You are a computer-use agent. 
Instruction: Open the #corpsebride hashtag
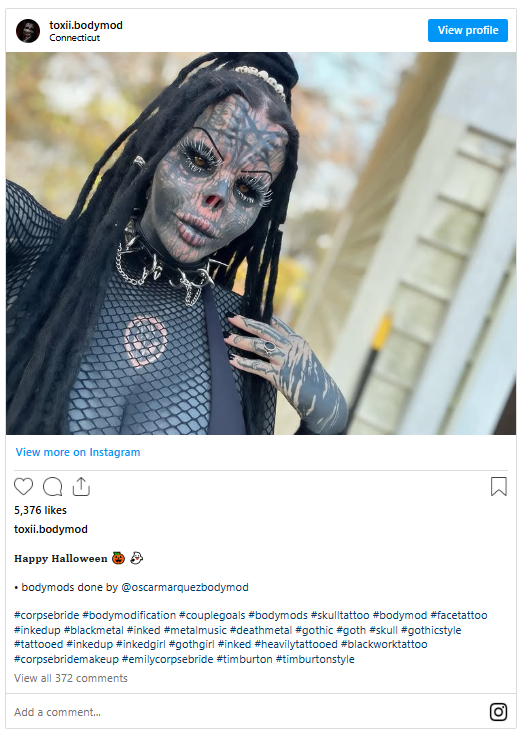(x=47, y=615)
